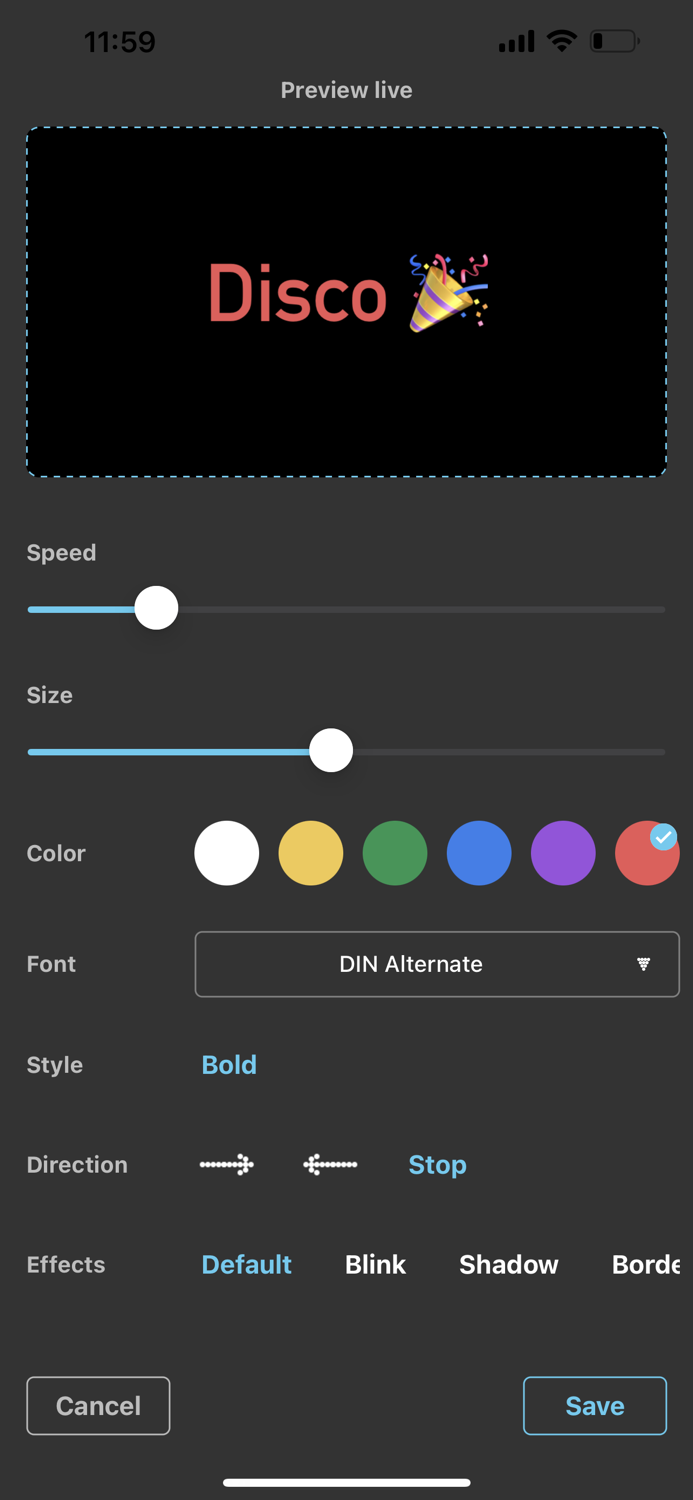Toggle Bold text style

tap(229, 1065)
